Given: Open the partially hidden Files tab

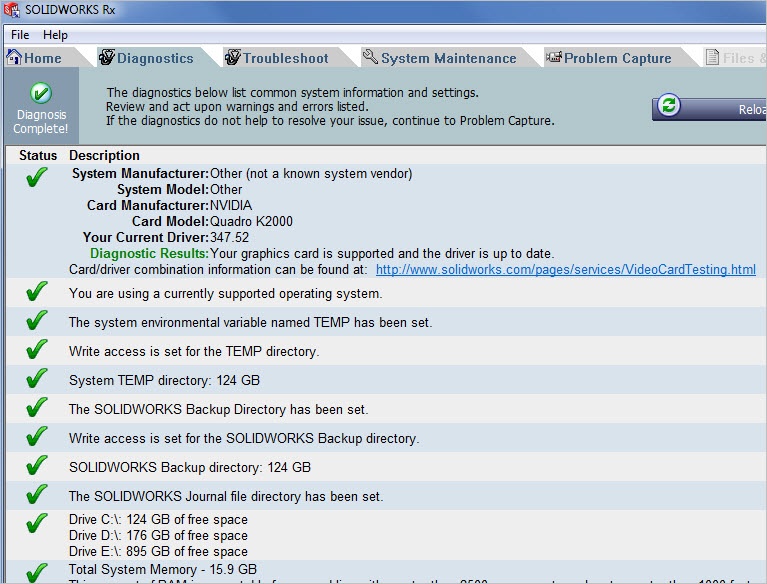Looking at the screenshot, I should [x=735, y=58].
